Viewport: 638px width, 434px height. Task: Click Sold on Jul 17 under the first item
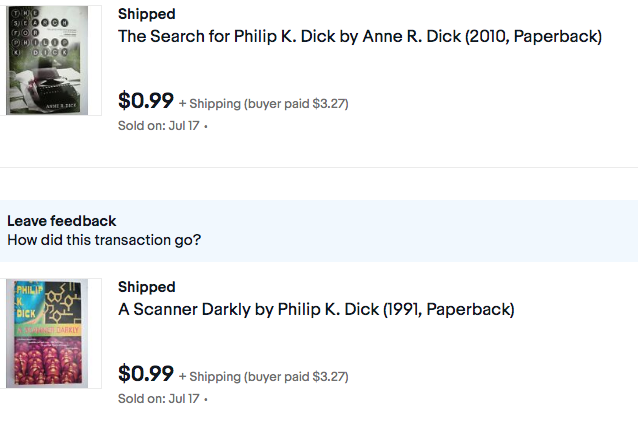pos(159,126)
